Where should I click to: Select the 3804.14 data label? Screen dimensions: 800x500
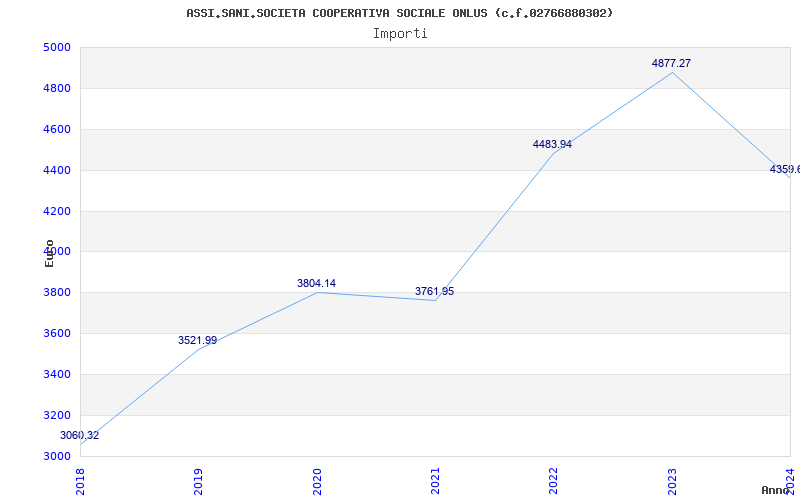click(316, 283)
